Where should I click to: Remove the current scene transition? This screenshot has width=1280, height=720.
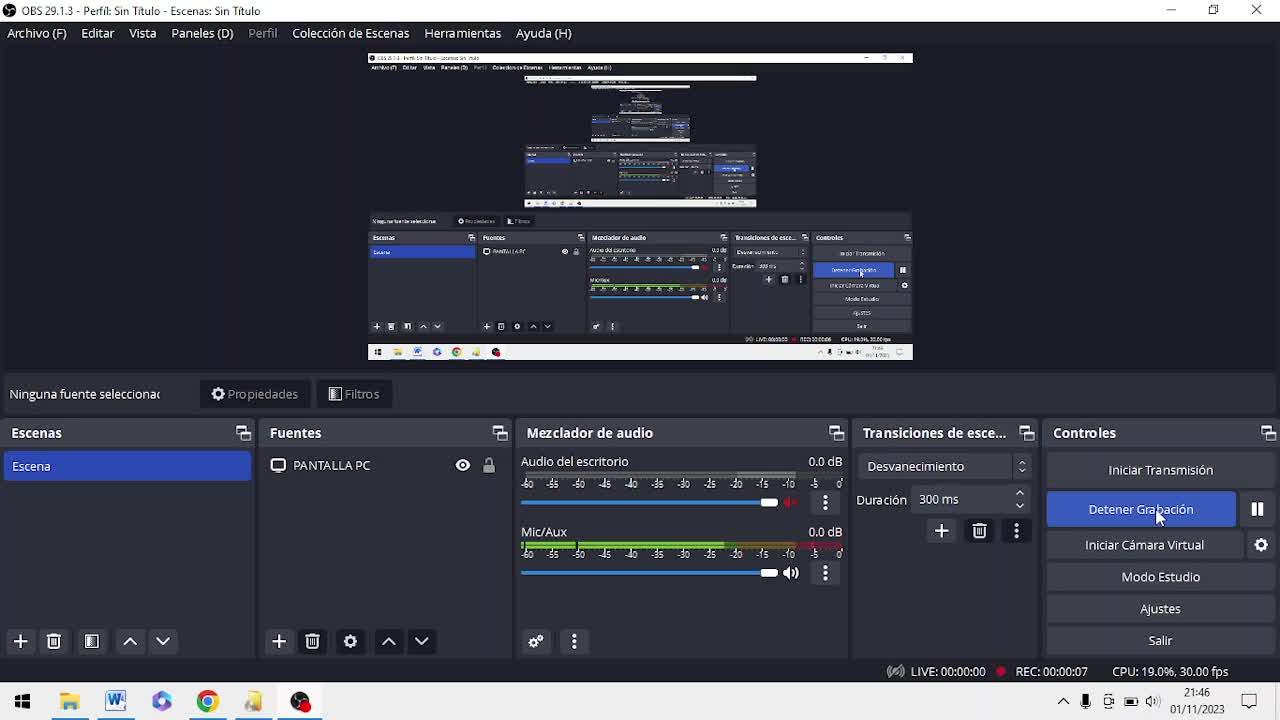(979, 531)
